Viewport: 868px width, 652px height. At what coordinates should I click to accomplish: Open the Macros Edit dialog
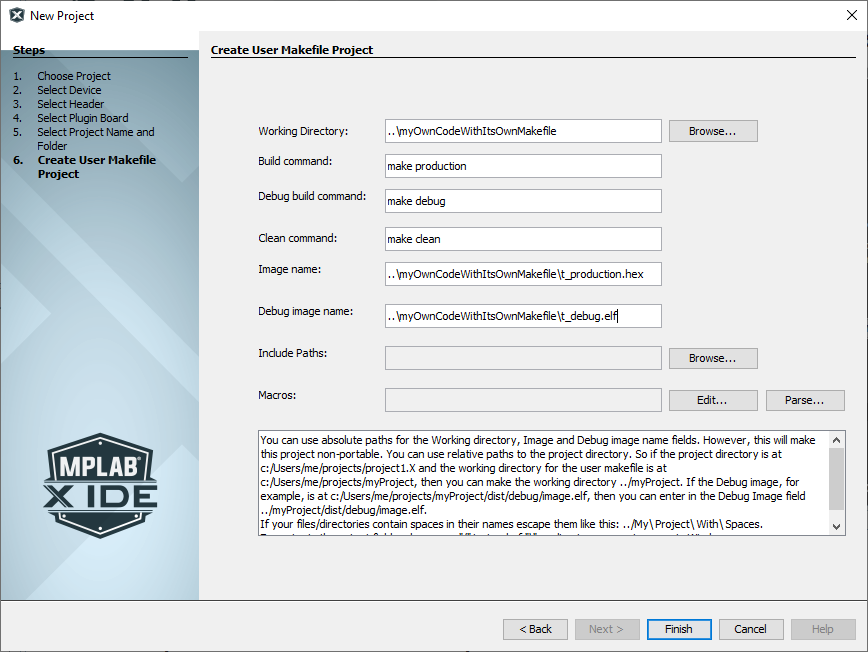click(x=712, y=400)
